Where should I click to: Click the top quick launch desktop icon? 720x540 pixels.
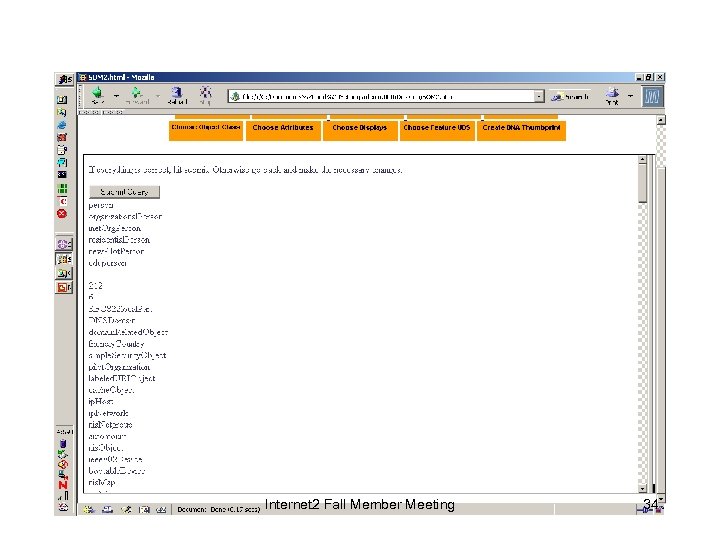(62, 100)
